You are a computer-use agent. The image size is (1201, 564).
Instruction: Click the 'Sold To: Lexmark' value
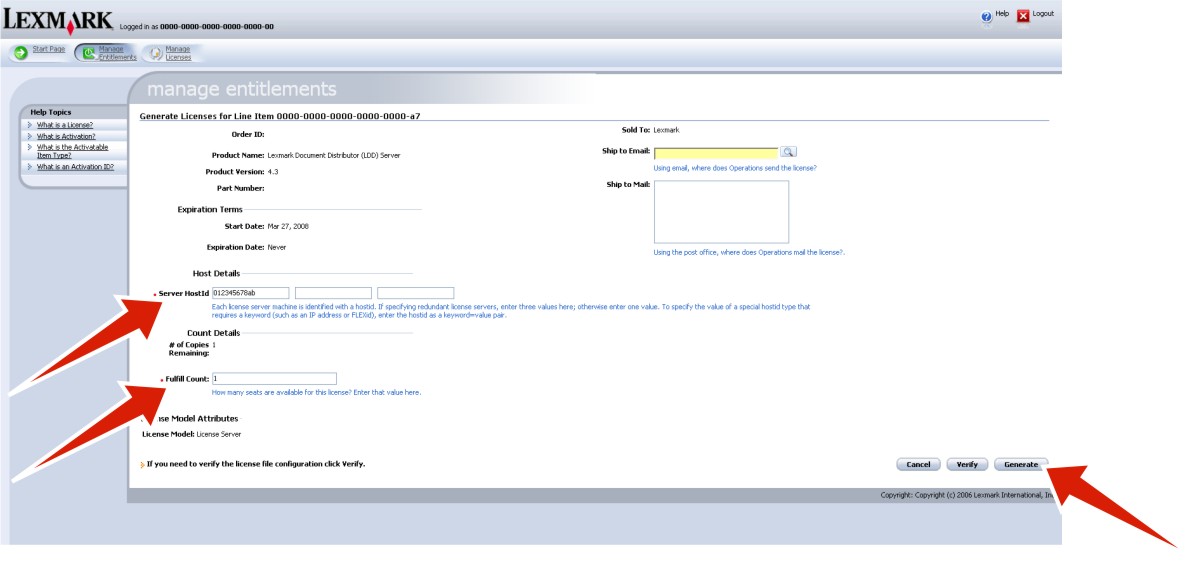(666, 130)
